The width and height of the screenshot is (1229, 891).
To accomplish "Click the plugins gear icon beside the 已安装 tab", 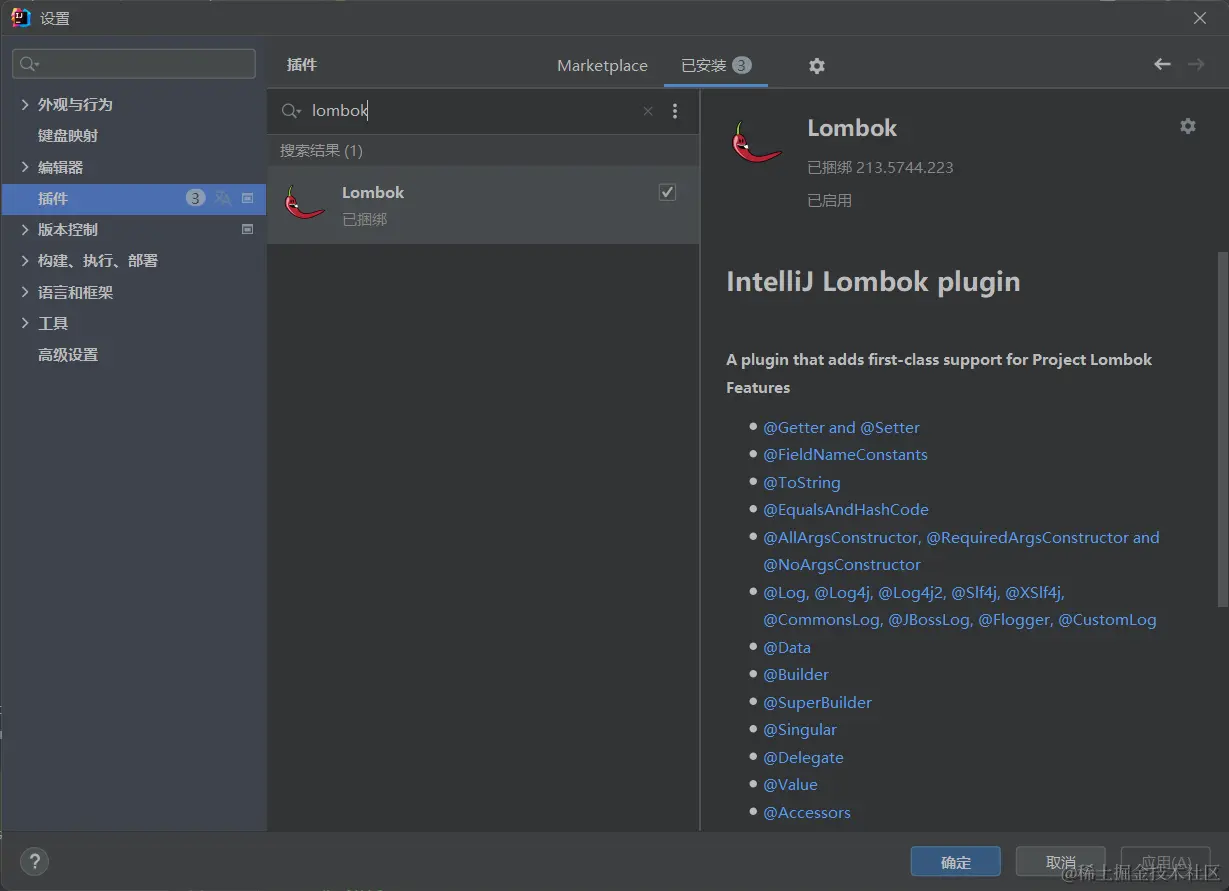I will [x=817, y=66].
